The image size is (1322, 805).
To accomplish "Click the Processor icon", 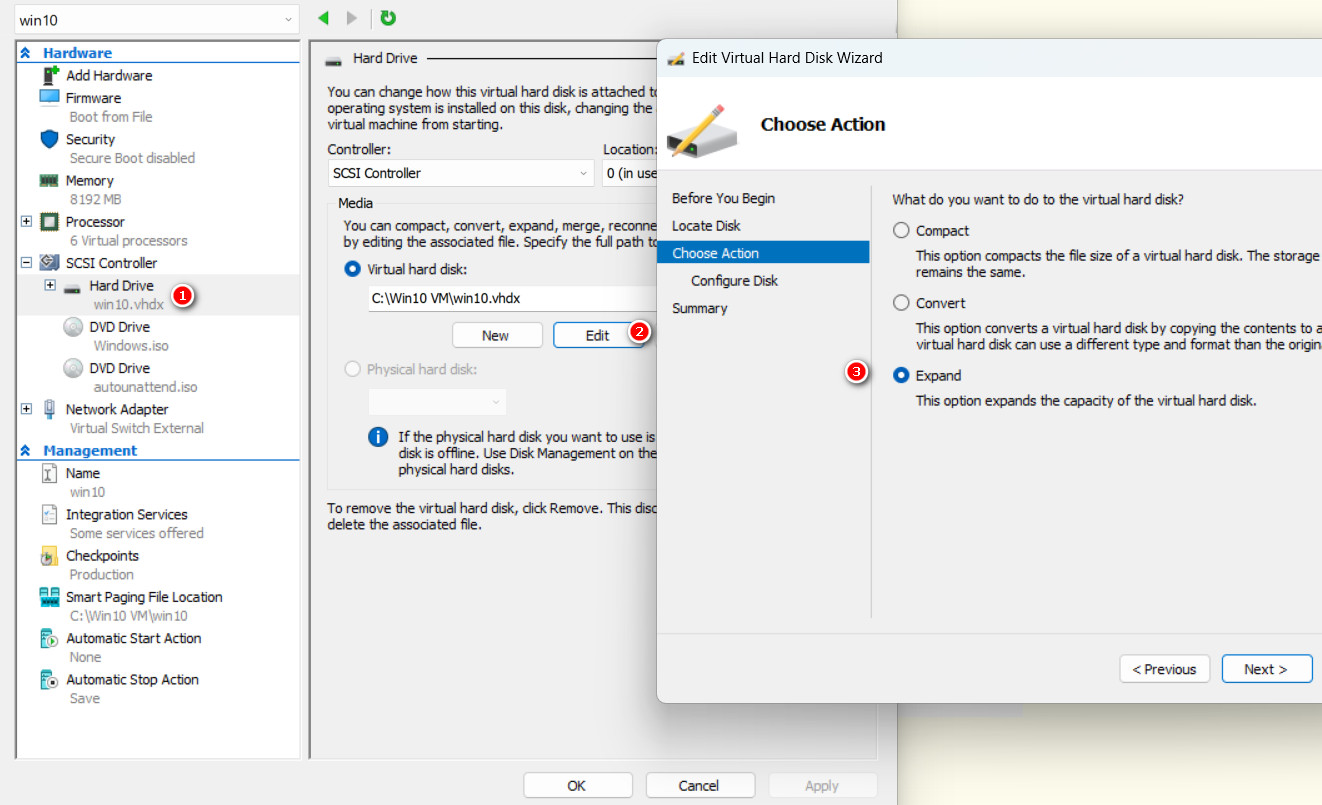I will click(x=50, y=222).
